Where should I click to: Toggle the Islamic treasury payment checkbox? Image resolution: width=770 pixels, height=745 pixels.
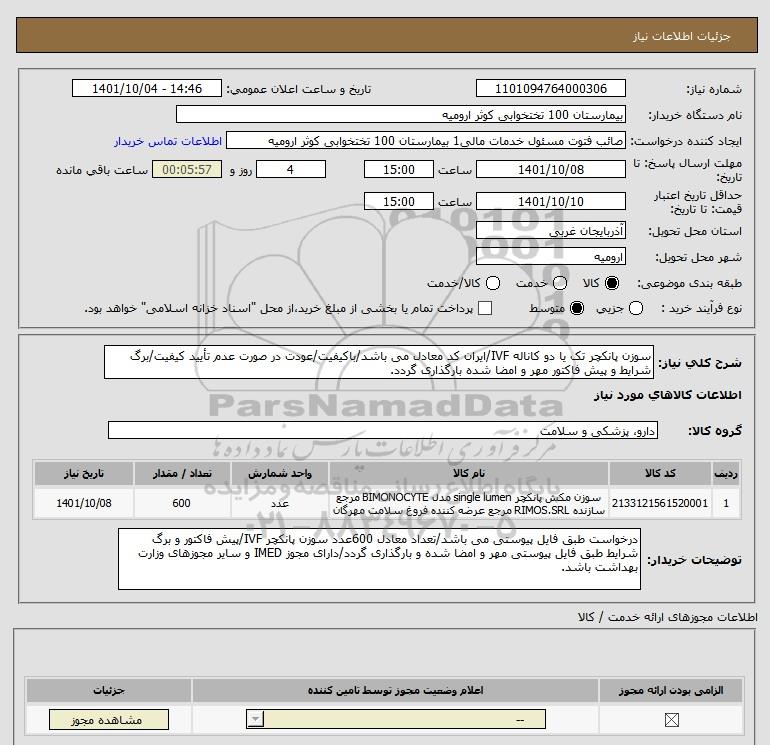point(485,308)
